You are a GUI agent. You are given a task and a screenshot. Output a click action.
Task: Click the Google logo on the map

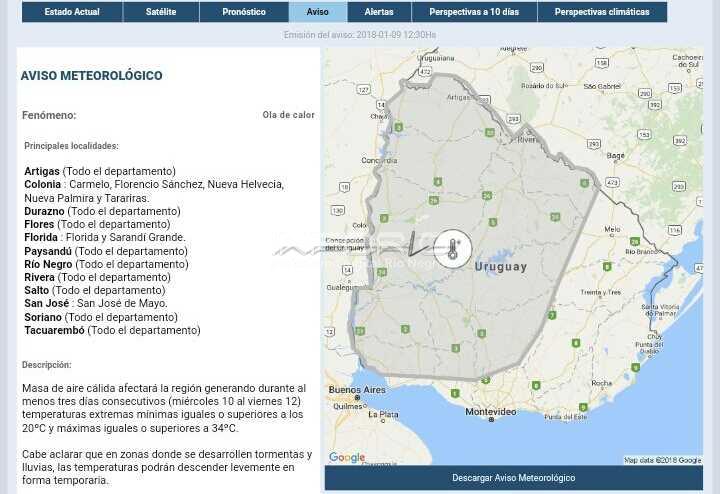(x=347, y=458)
